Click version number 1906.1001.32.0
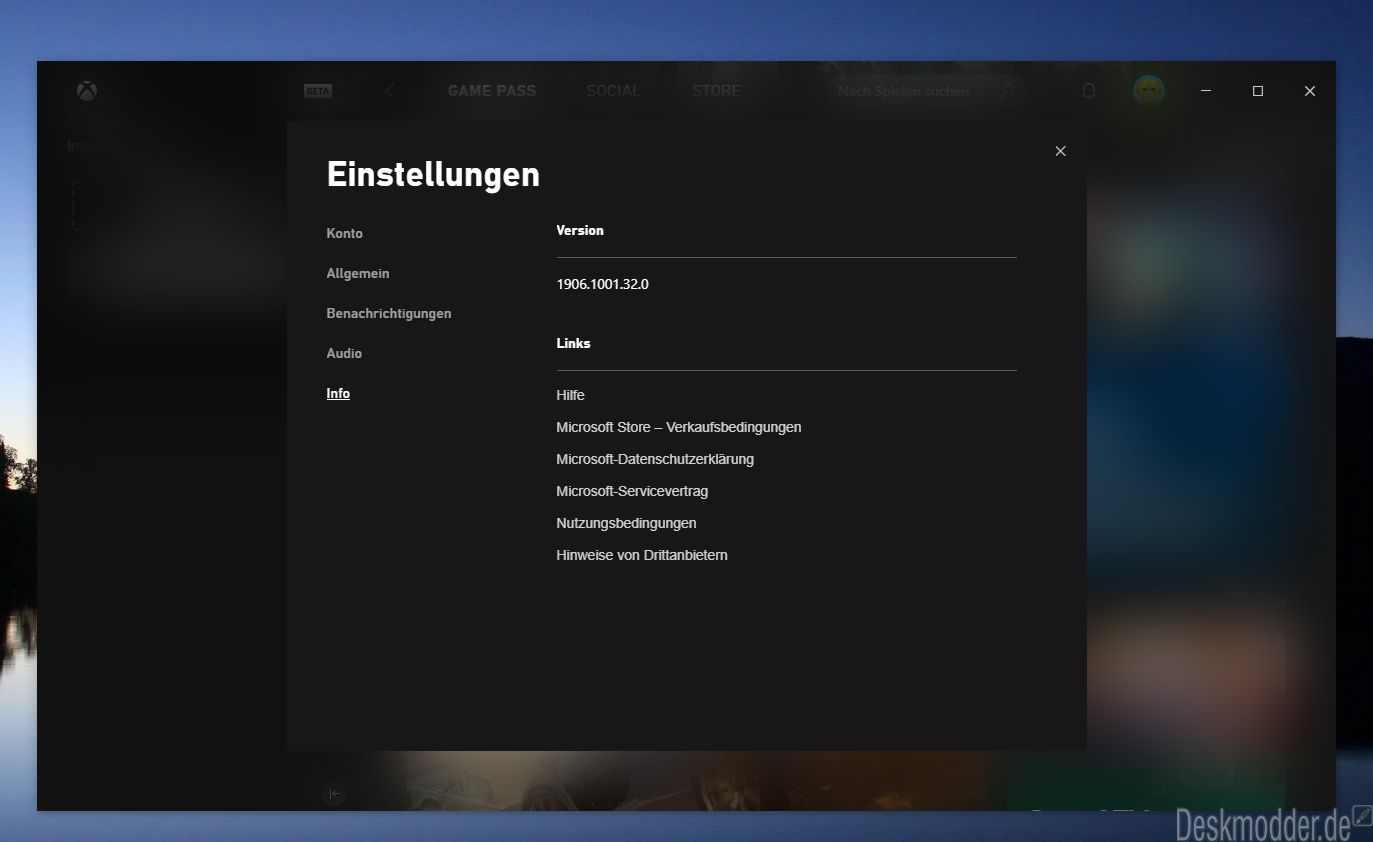 [603, 284]
